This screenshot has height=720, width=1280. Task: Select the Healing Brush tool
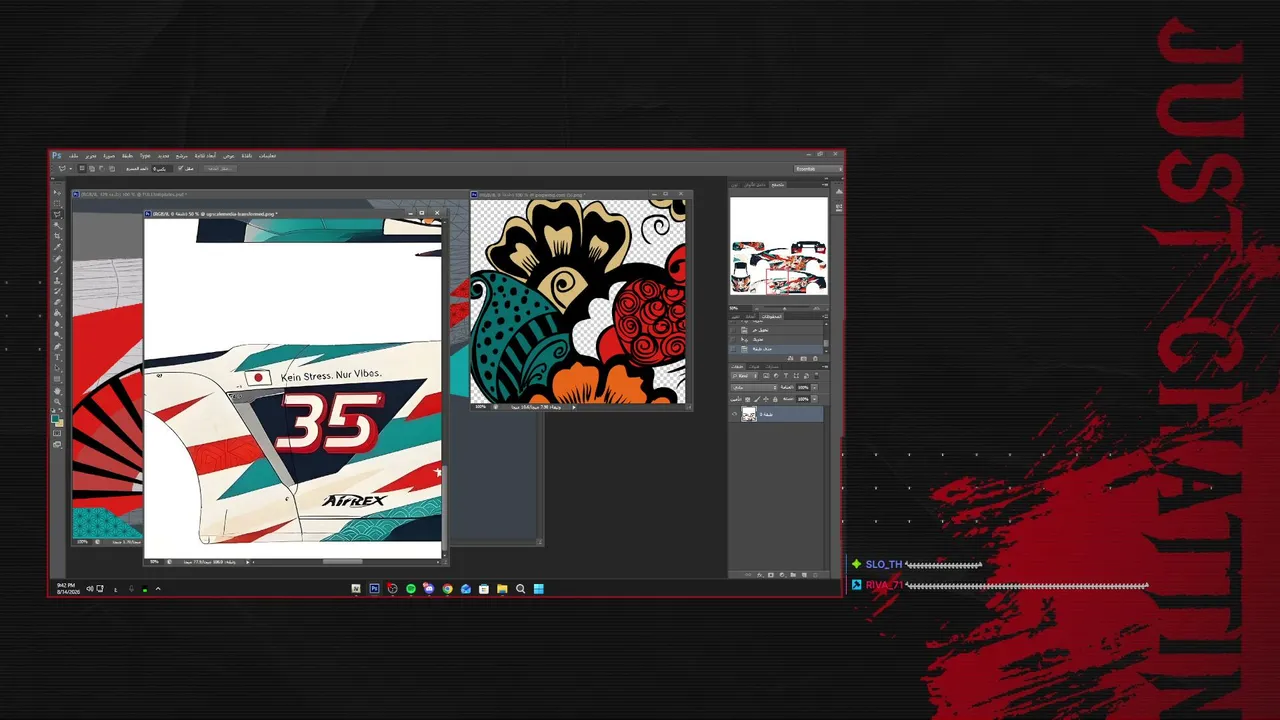[57, 258]
